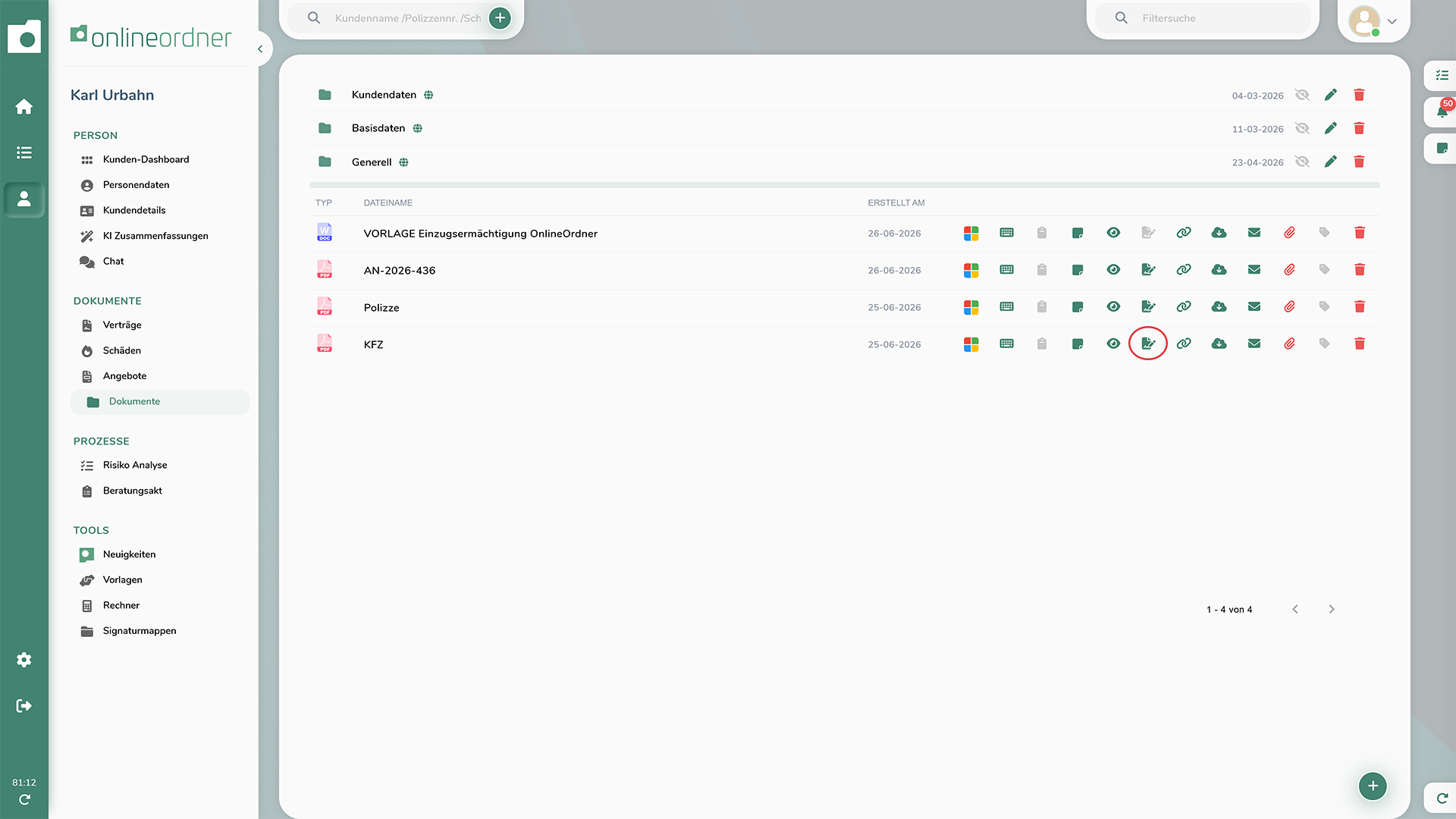Open the clipboard icon for AN-2026-436
The image size is (1456, 819).
click(1042, 270)
